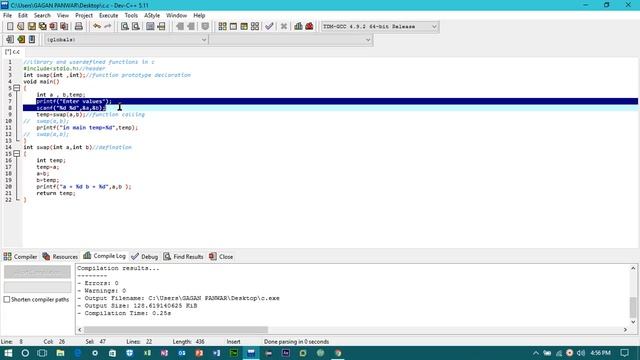Click 'return temp;' on line 21
The height and width of the screenshot is (360, 640).
click(56, 193)
